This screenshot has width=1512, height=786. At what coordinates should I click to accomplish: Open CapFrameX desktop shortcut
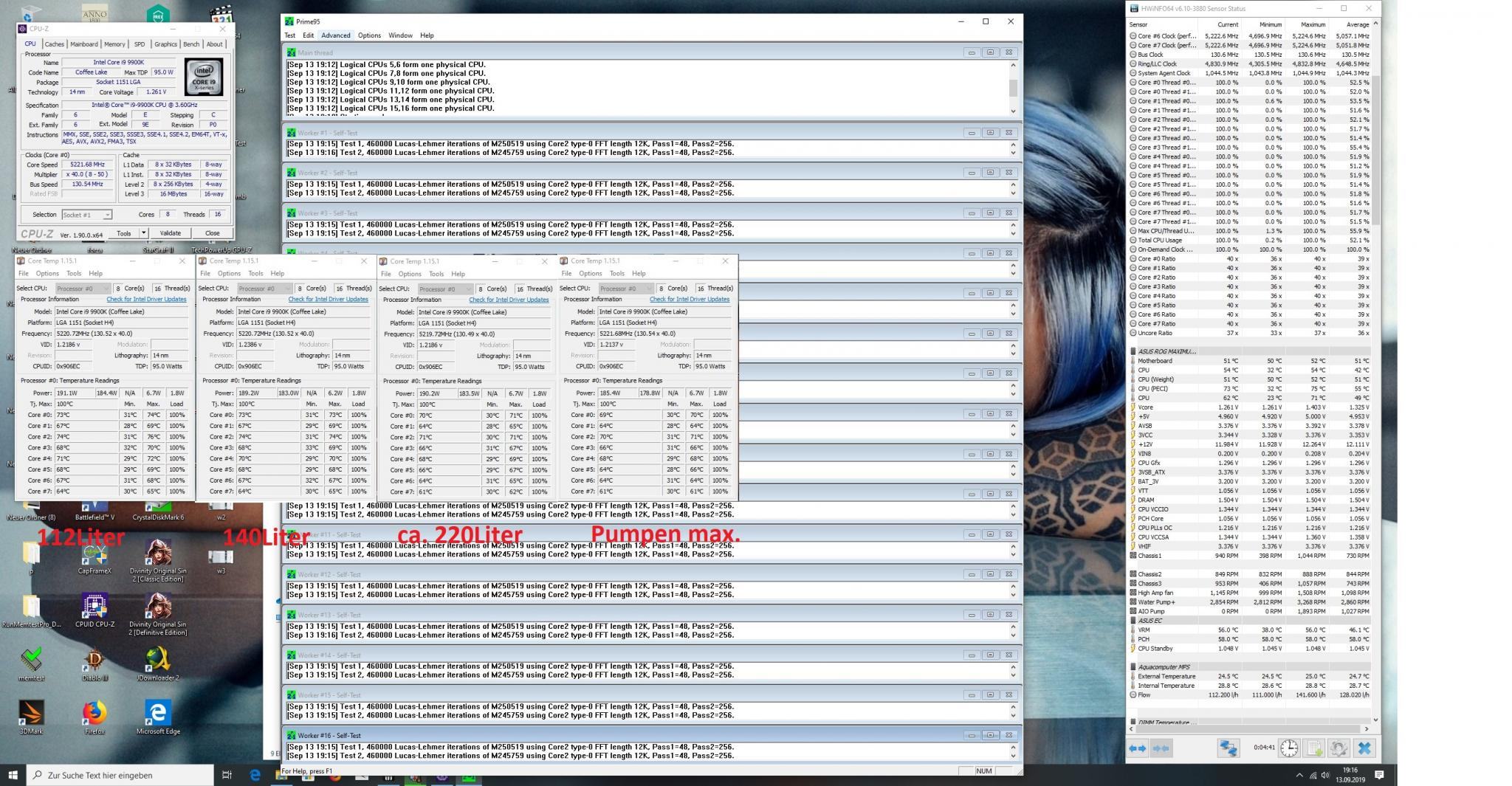pos(94,557)
